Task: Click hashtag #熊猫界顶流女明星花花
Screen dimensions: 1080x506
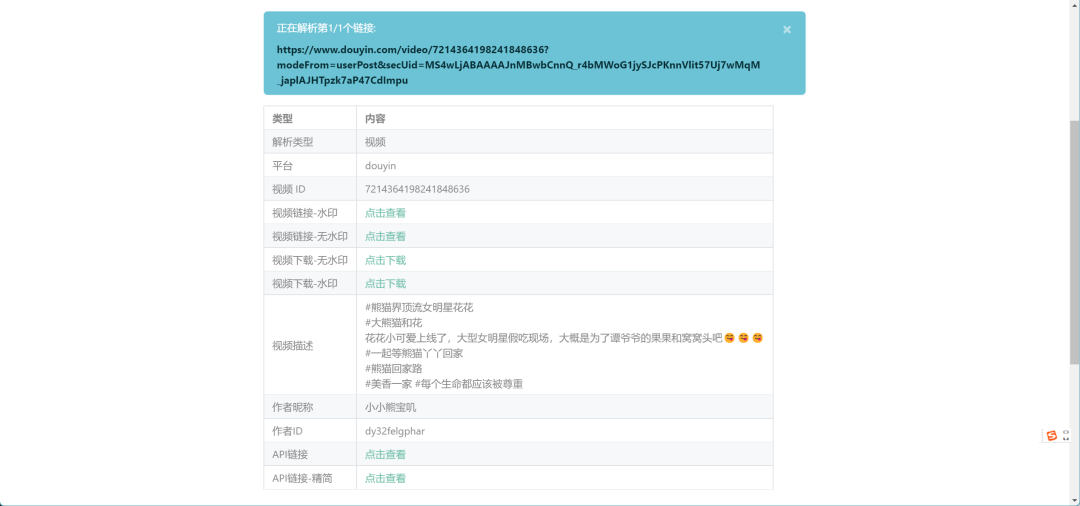Action: pos(419,307)
